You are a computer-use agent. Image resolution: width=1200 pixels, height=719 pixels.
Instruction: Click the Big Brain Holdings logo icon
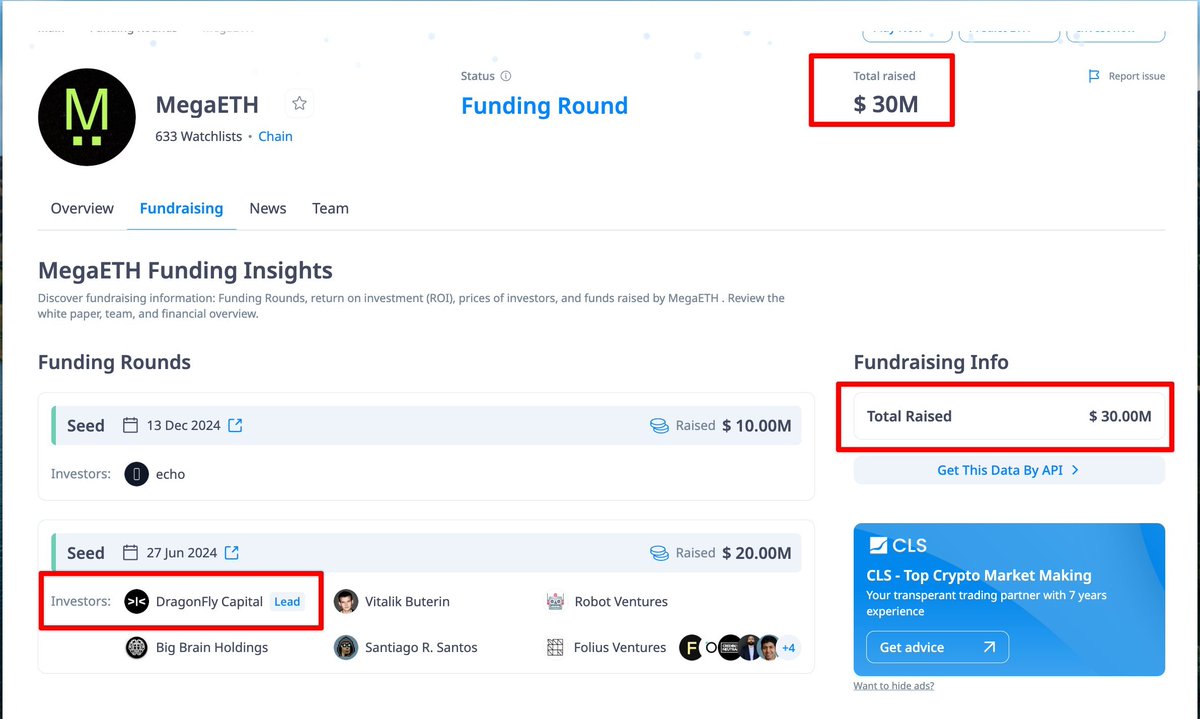pos(136,647)
